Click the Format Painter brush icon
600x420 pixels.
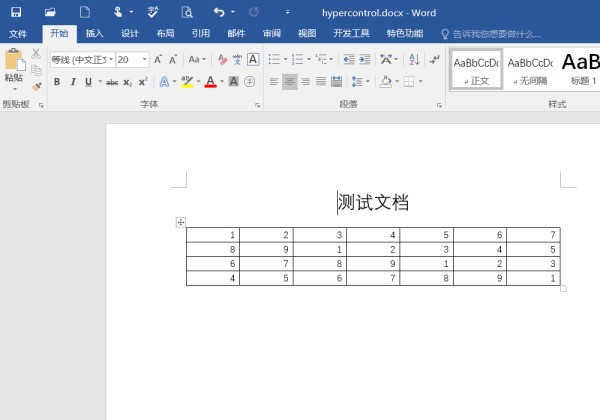[36, 87]
